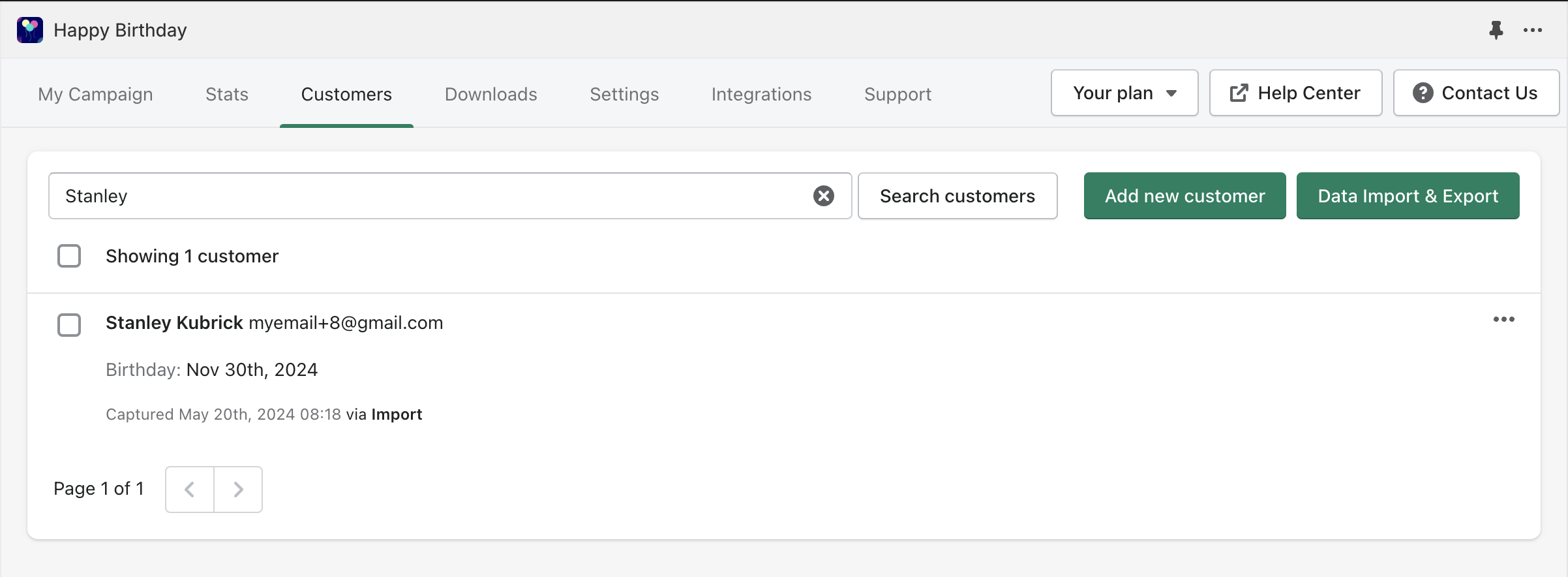Click the Showing 1 customer label

point(192,256)
